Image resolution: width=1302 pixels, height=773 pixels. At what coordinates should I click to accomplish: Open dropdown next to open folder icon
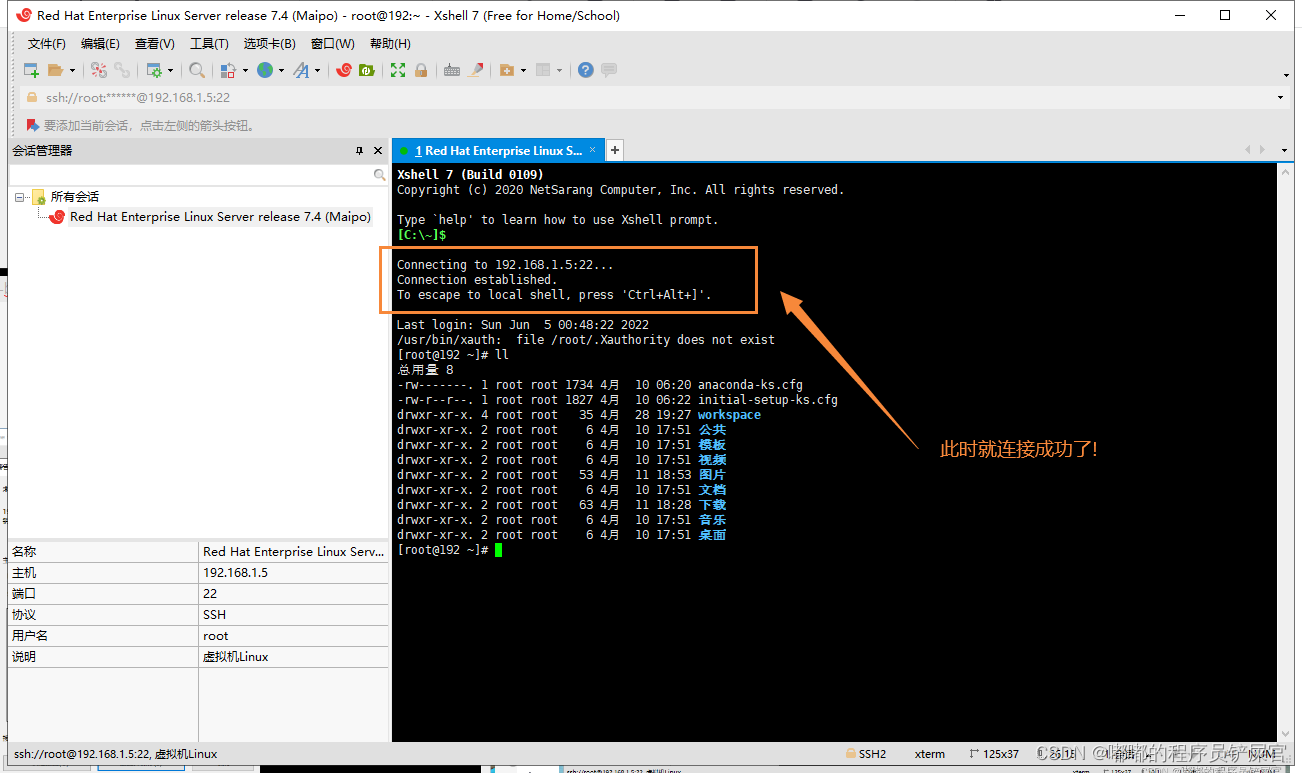[x=72, y=70]
